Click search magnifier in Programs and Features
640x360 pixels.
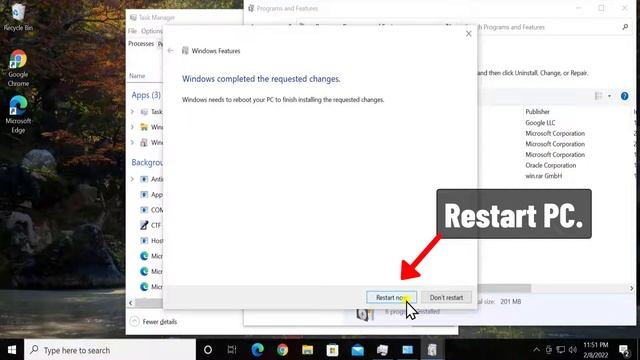point(625,27)
